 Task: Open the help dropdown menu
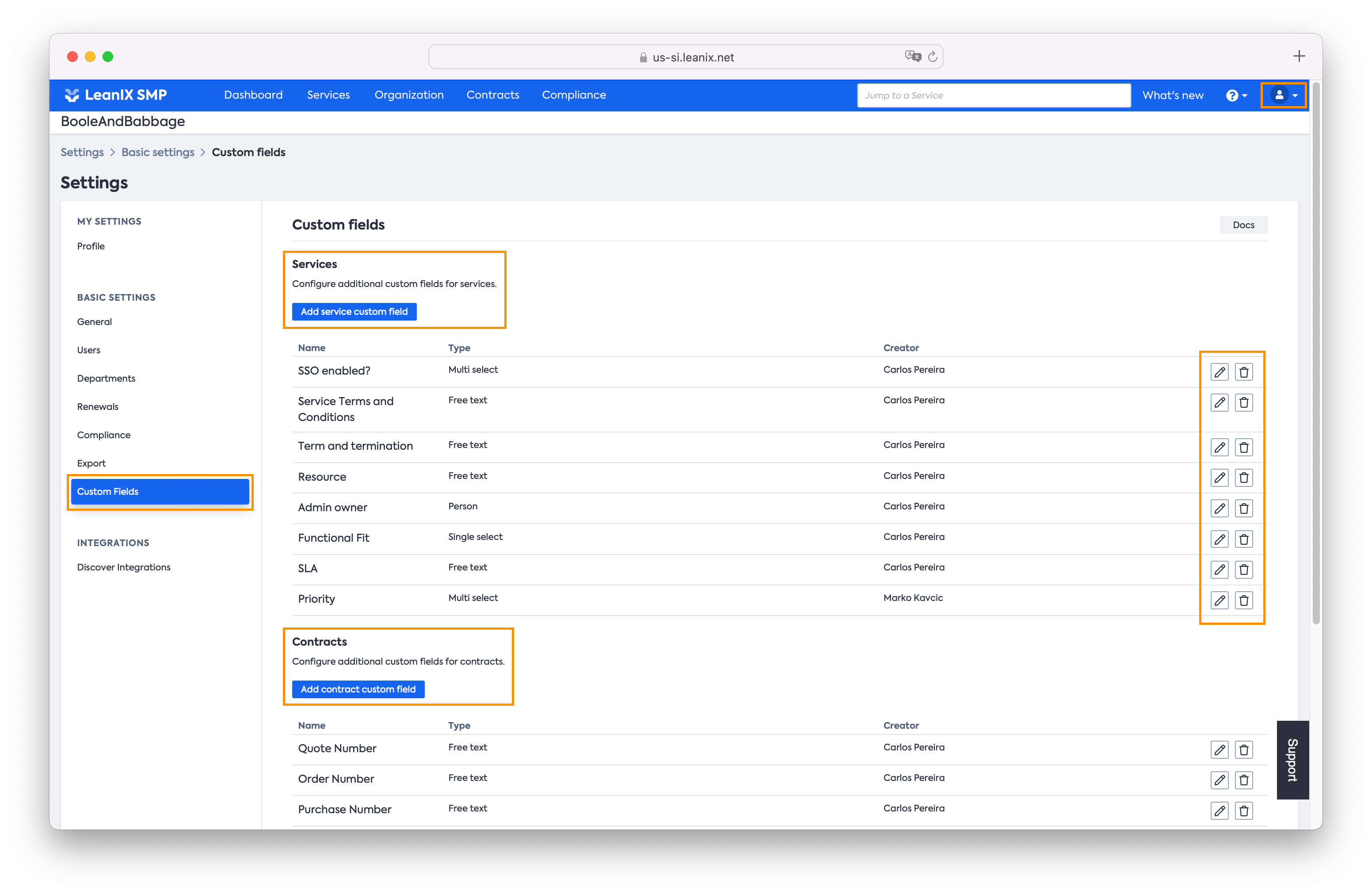[x=1237, y=95]
